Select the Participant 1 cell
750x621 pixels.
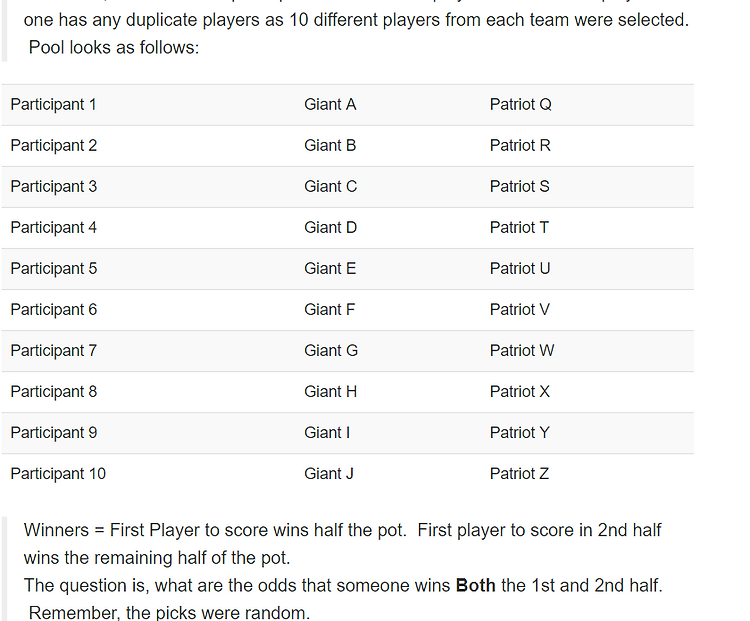point(148,105)
